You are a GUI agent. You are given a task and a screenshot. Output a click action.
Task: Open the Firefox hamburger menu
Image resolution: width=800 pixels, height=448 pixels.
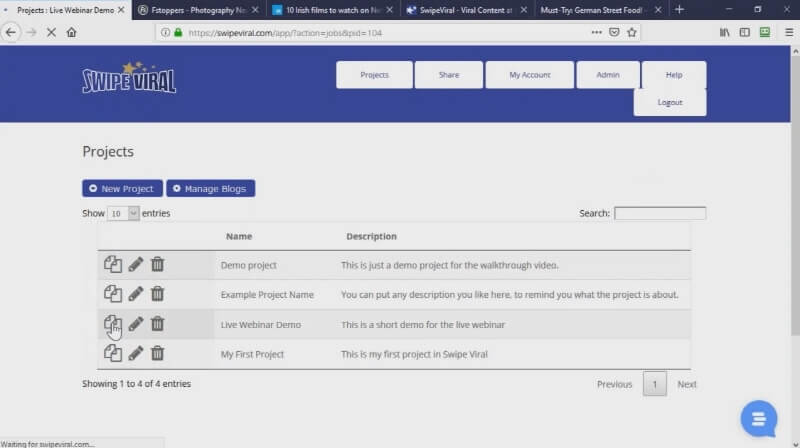pos(789,33)
